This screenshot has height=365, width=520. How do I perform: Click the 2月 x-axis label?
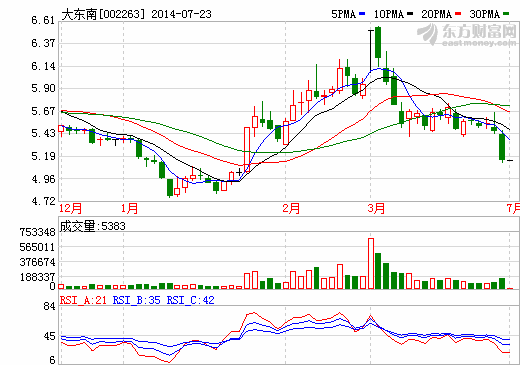pos(291,208)
